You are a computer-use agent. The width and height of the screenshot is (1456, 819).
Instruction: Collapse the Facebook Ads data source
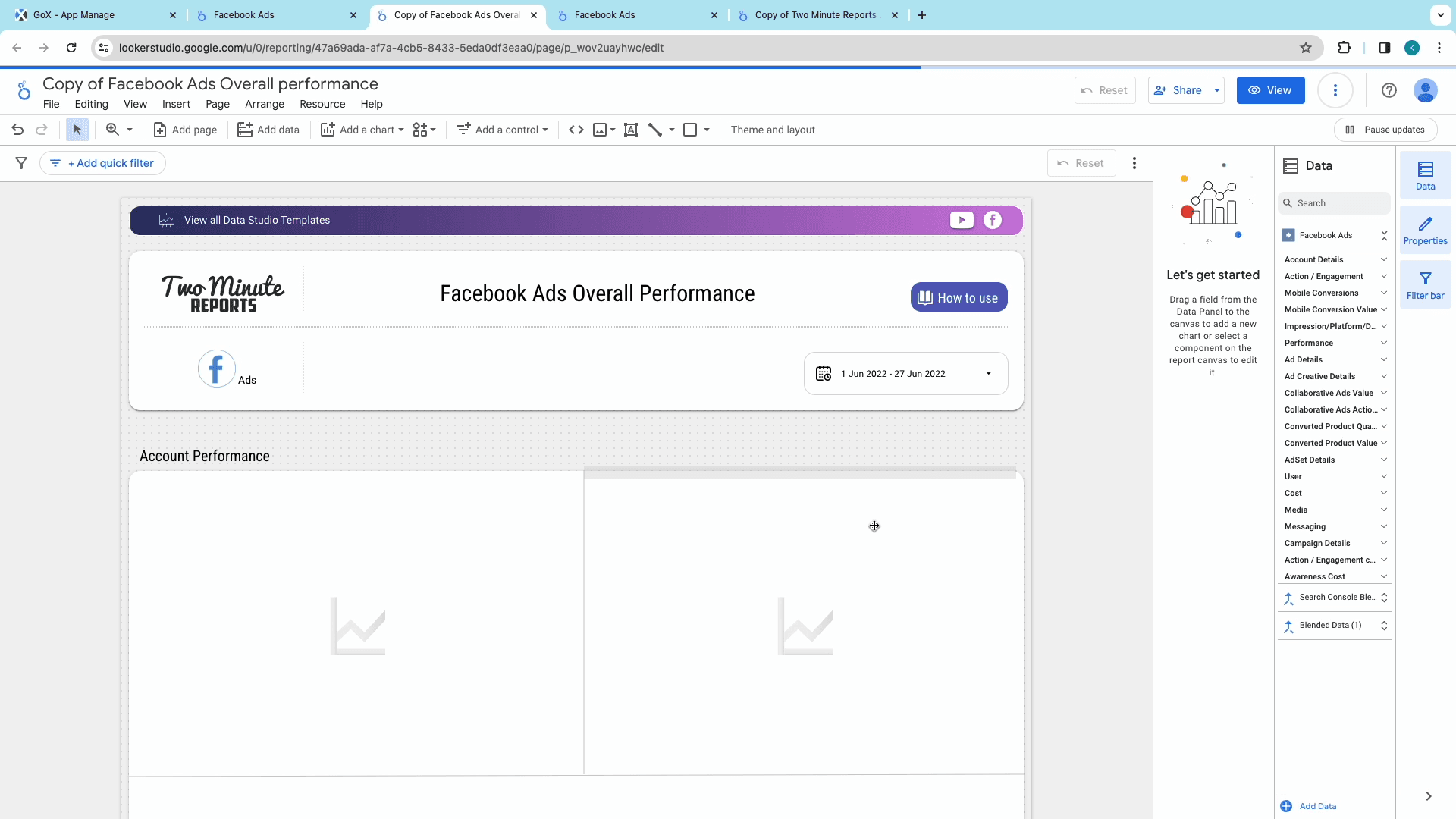(1384, 236)
